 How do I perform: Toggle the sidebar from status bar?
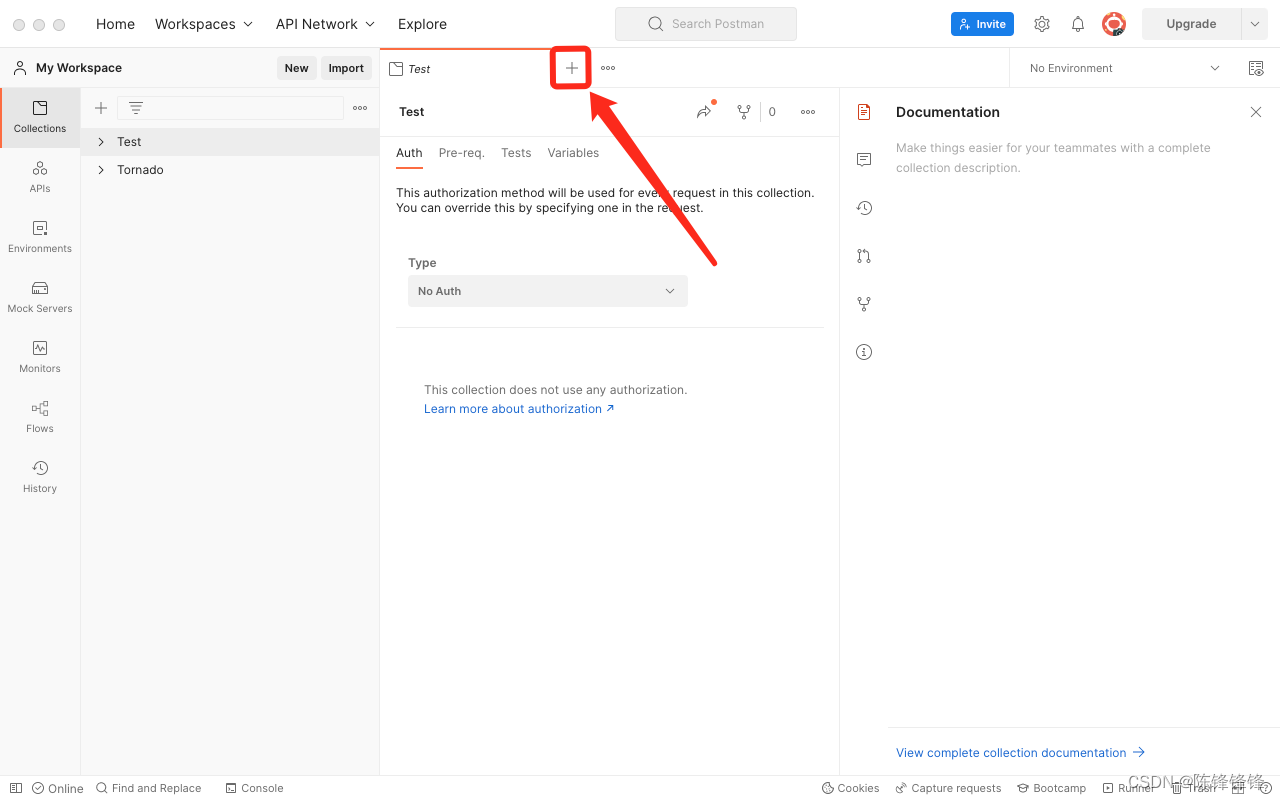16,788
